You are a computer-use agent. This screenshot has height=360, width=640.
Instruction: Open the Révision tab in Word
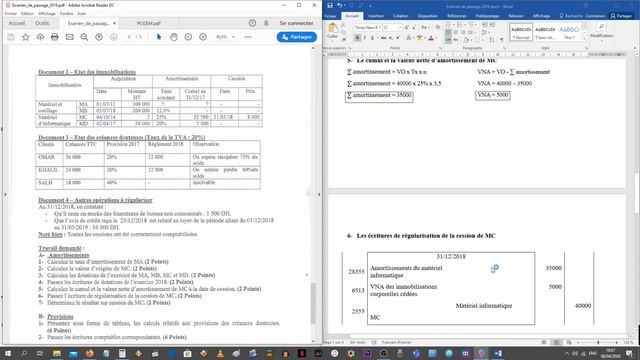(516, 16)
